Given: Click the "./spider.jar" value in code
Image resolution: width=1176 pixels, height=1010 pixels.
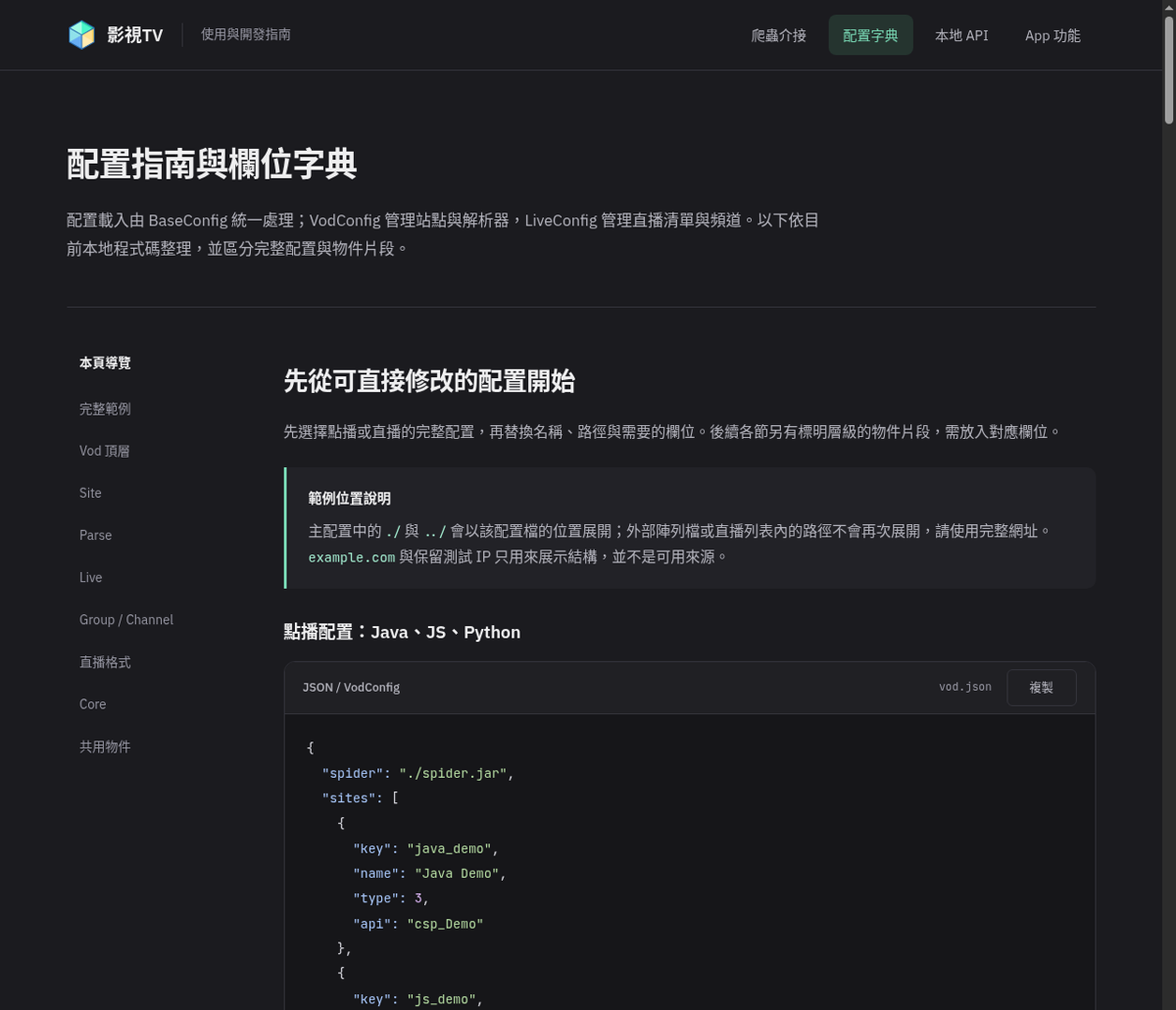Looking at the screenshot, I should pos(453,773).
